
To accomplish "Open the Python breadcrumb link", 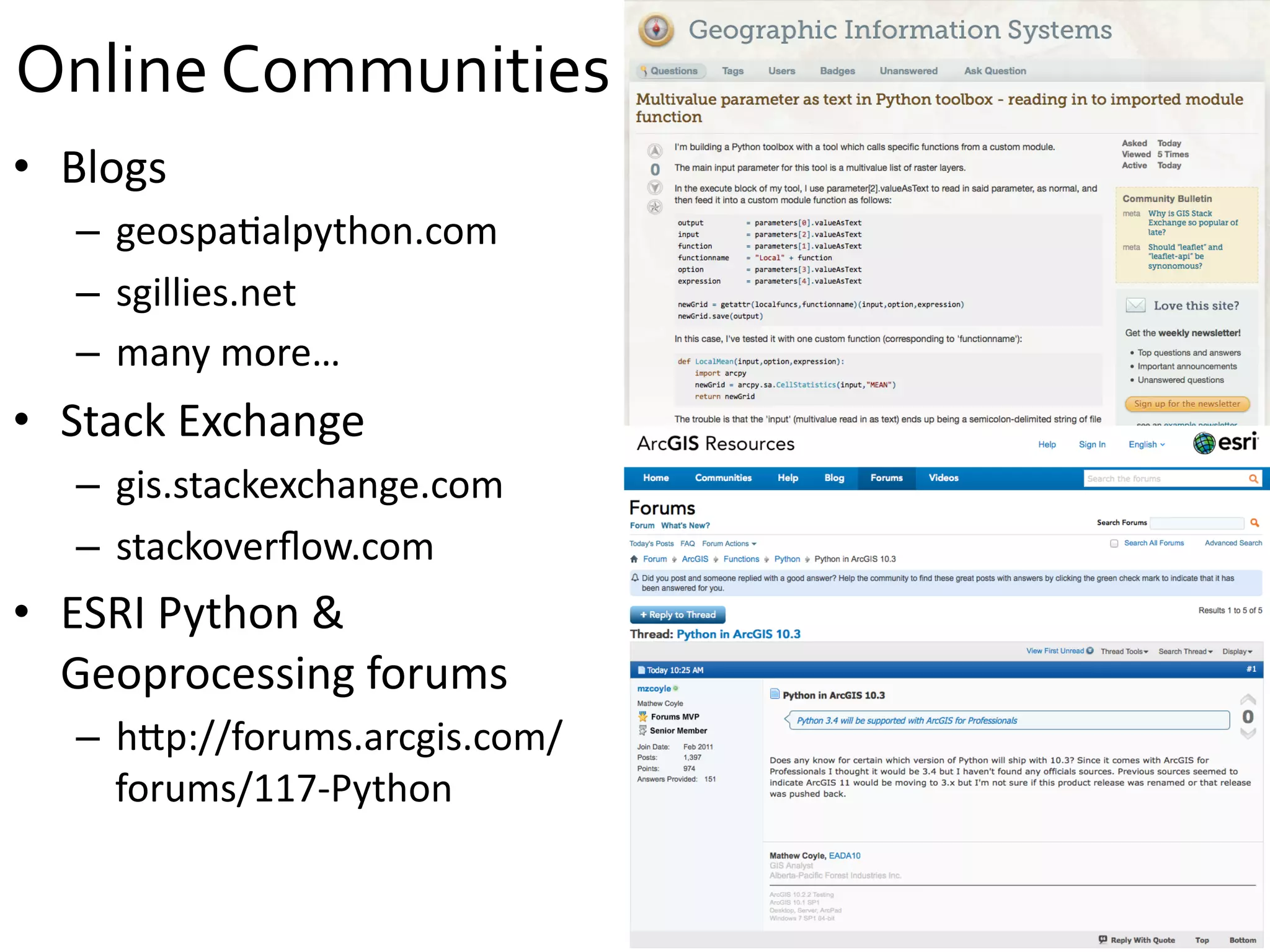I will click(x=787, y=559).
